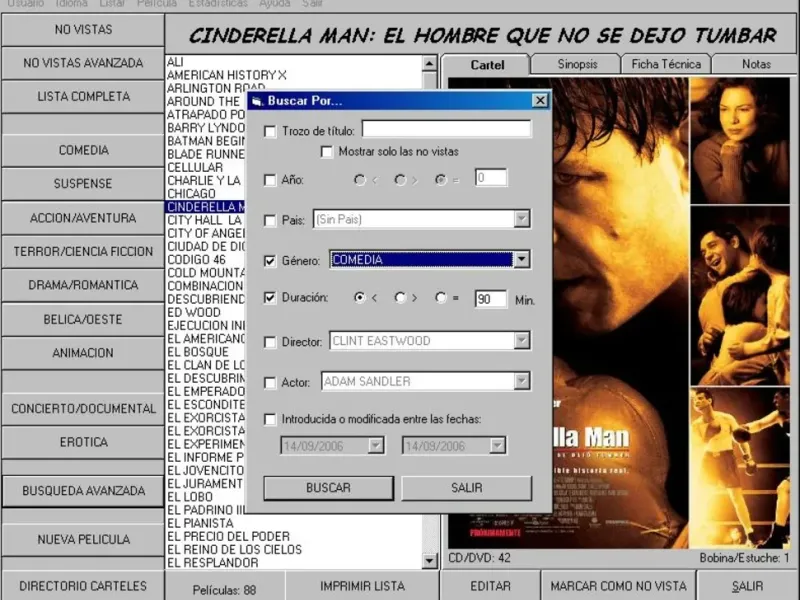
Task: Open the second date picker dropdown
Action: coord(497,445)
